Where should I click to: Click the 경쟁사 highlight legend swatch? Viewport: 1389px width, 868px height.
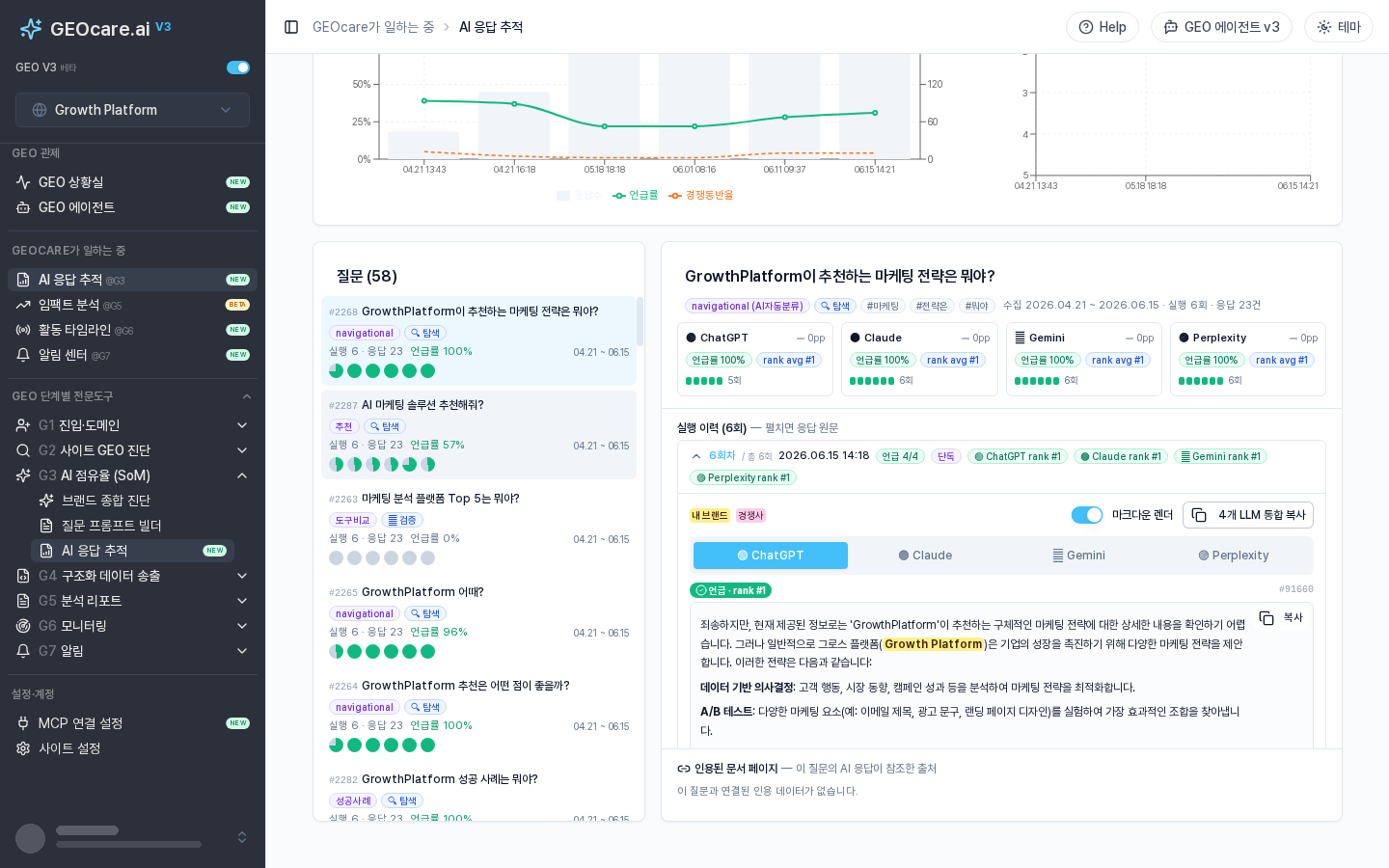[750, 516]
